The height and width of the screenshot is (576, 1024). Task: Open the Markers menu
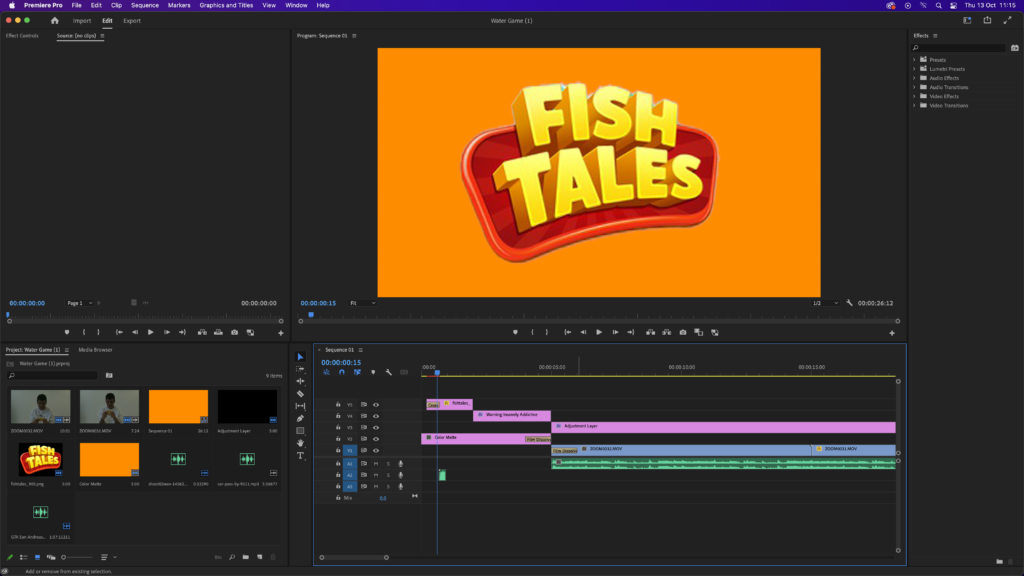click(179, 5)
